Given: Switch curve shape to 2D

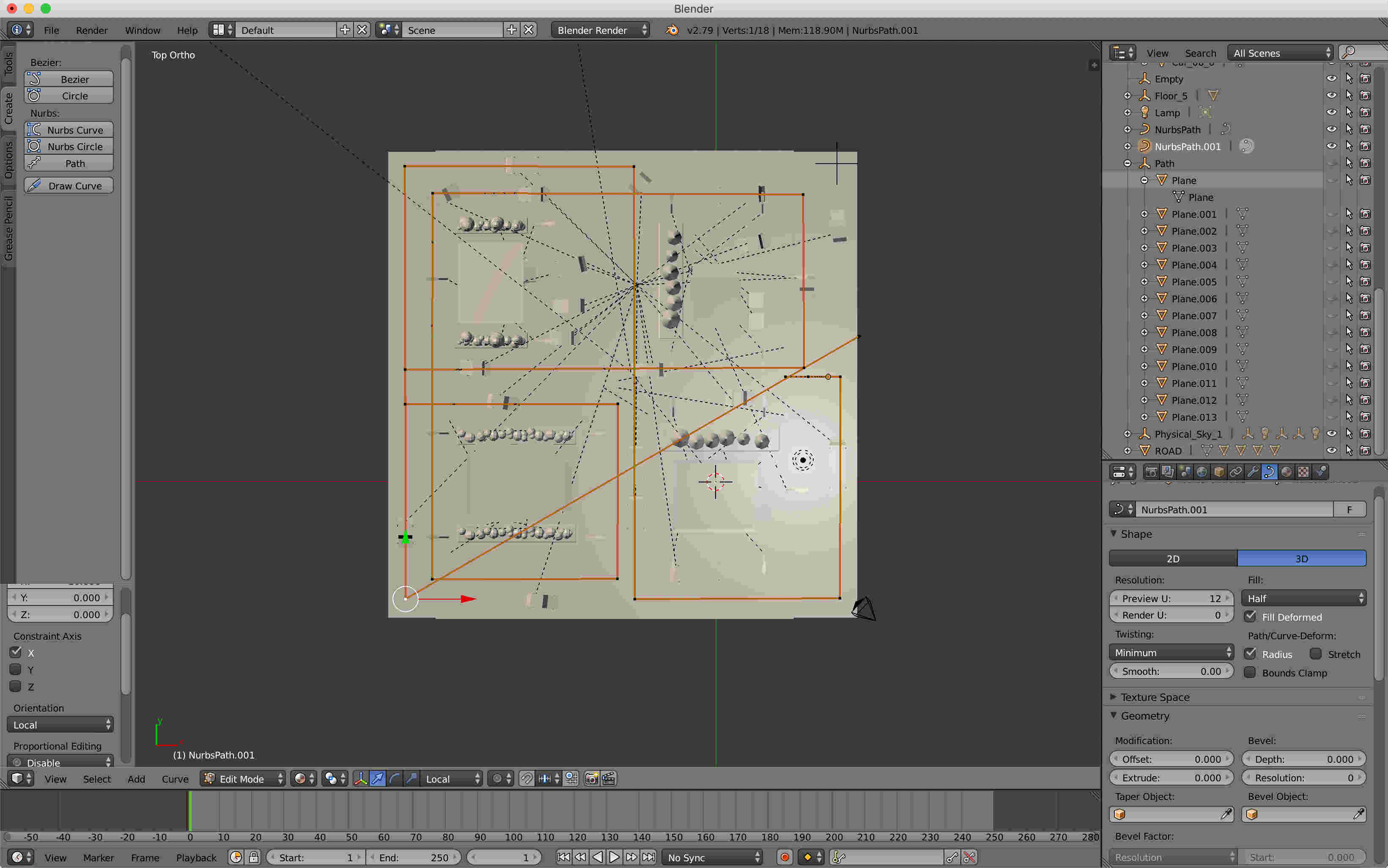Looking at the screenshot, I should (x=1173, y=558).
